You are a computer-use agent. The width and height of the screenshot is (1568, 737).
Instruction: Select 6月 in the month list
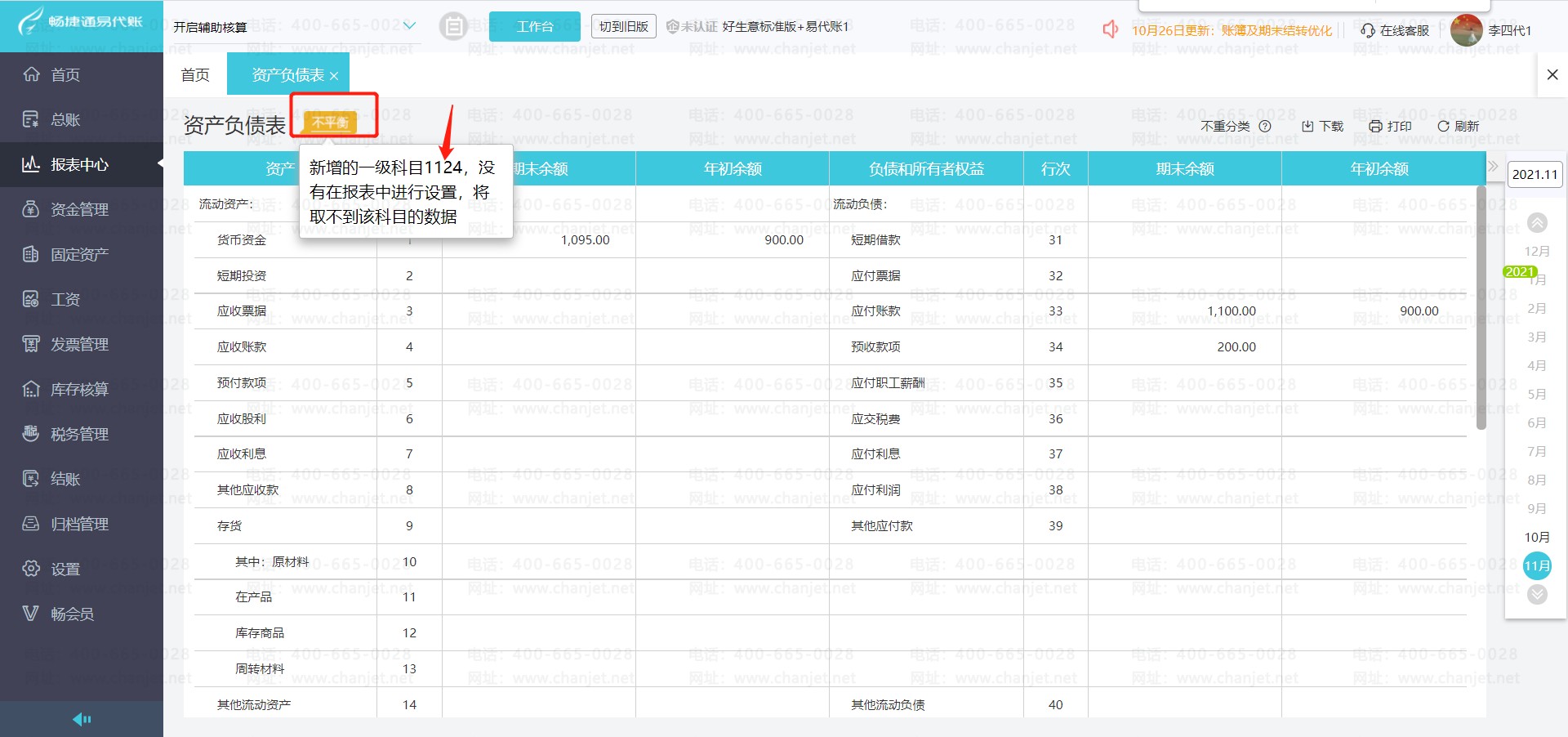[x=1537, y=423]
